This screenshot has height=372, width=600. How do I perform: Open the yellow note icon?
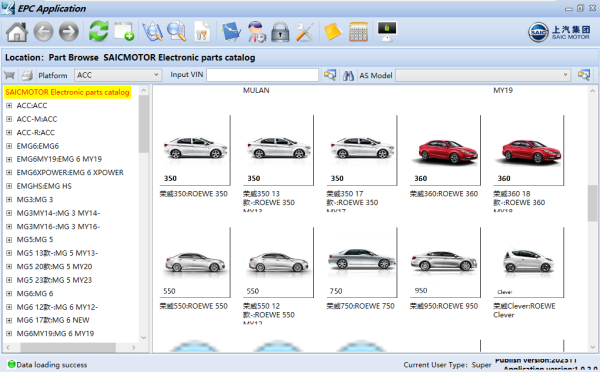pyautogui.click(x=333, y=32)
